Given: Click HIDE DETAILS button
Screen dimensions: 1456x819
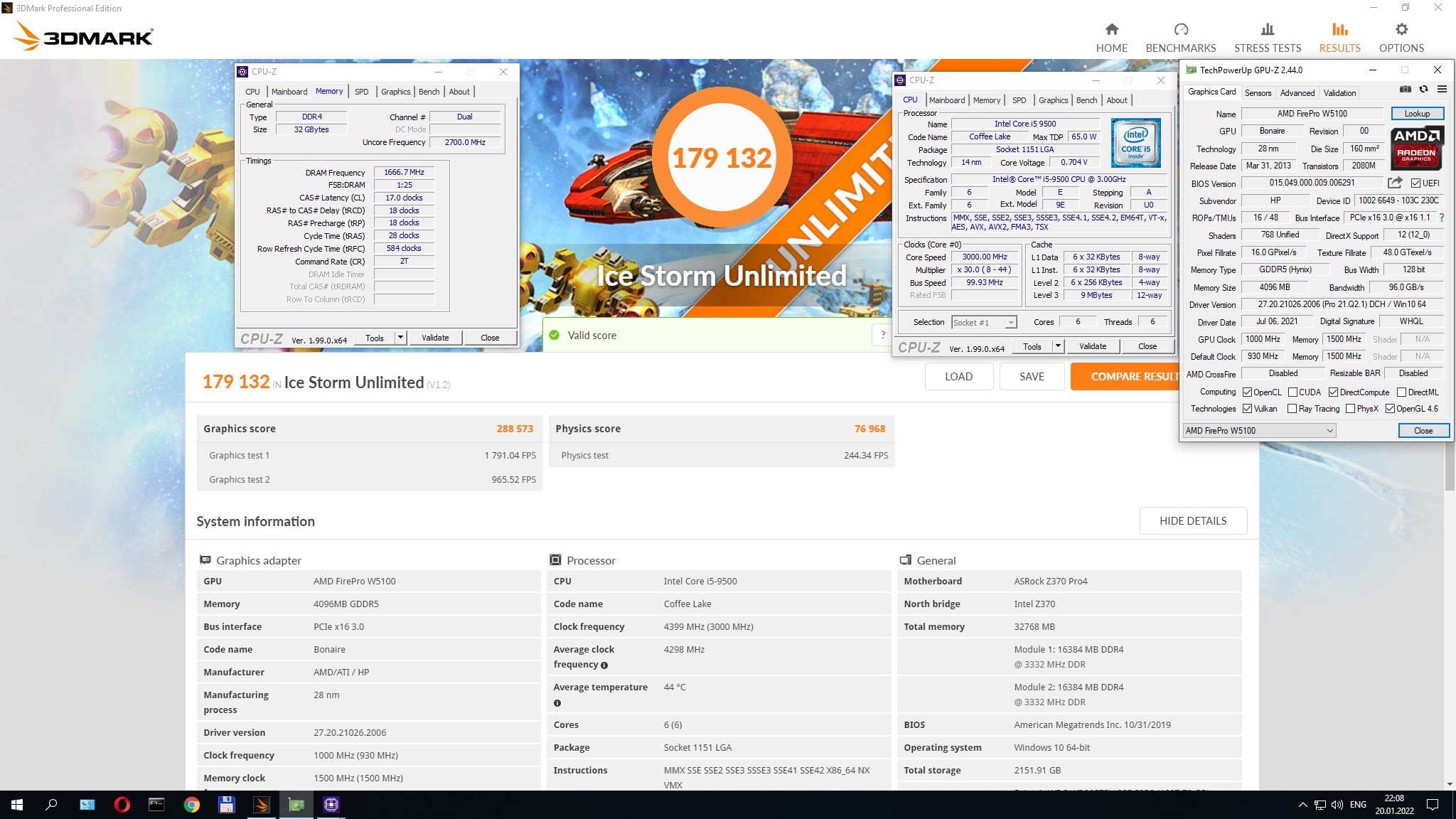Looking at the screenshot, I should click(x=1193, y=521).
